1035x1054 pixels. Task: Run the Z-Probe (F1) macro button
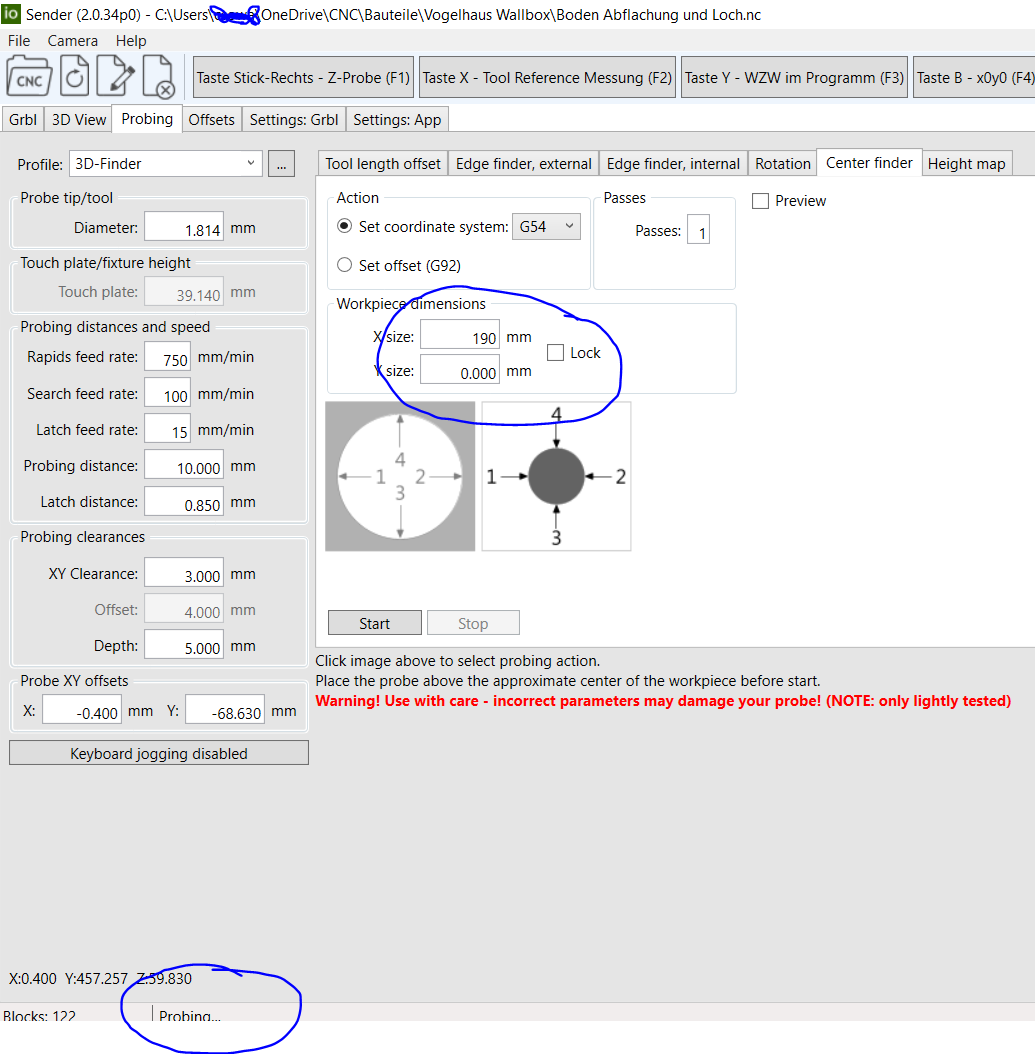coord(303,77)
